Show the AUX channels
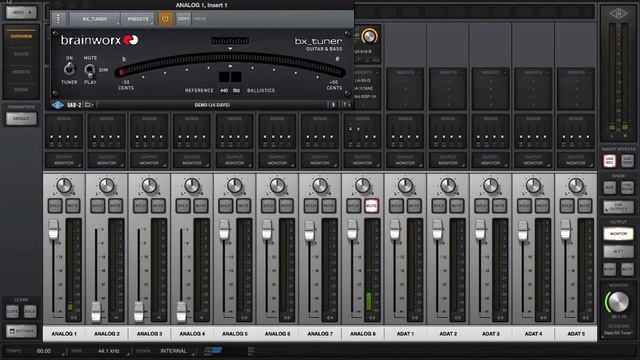This screenshot has height=360, width=640. 610,187
